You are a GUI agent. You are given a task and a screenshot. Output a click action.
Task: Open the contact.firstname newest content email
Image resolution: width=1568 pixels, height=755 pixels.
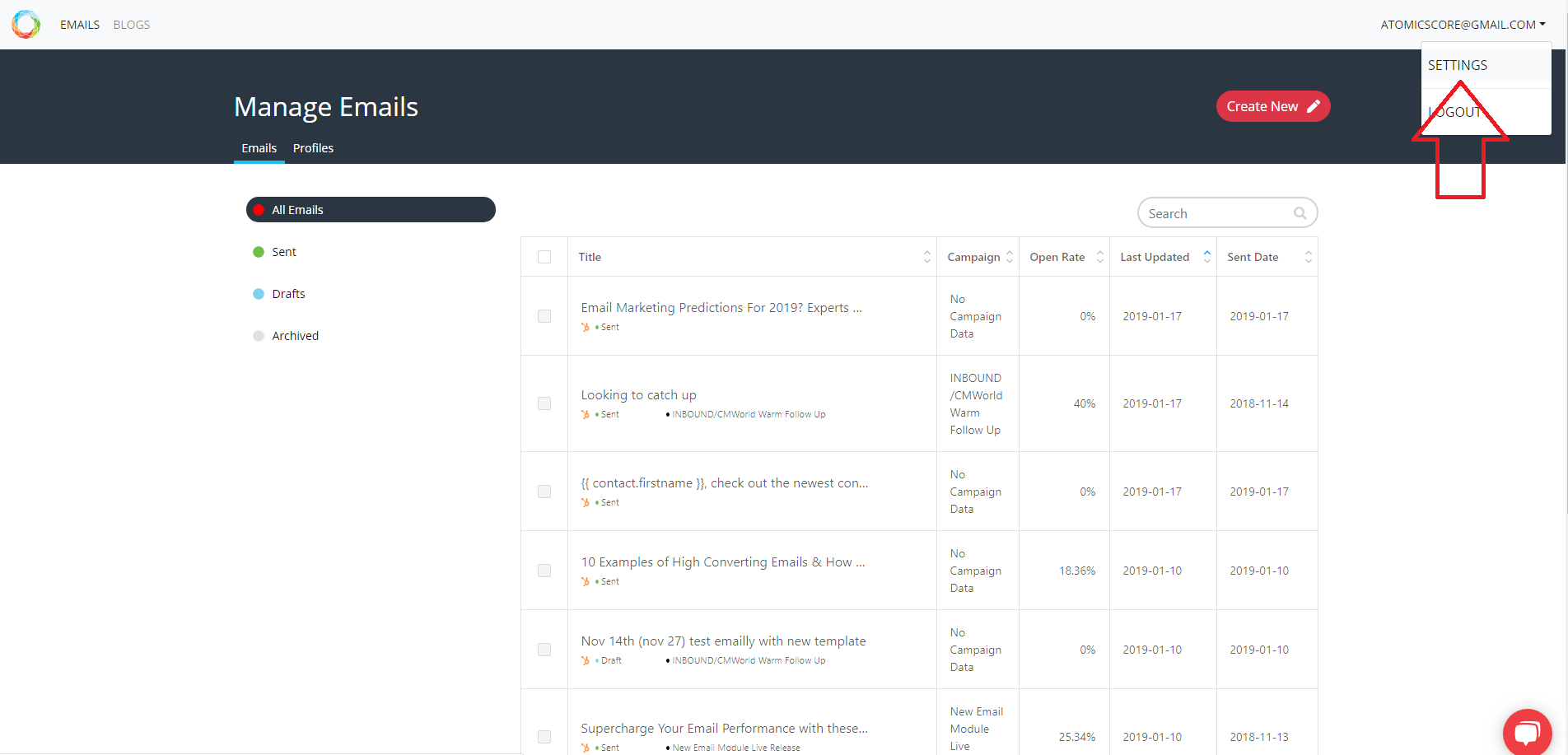pyautogui.click(x=725, y=483)
